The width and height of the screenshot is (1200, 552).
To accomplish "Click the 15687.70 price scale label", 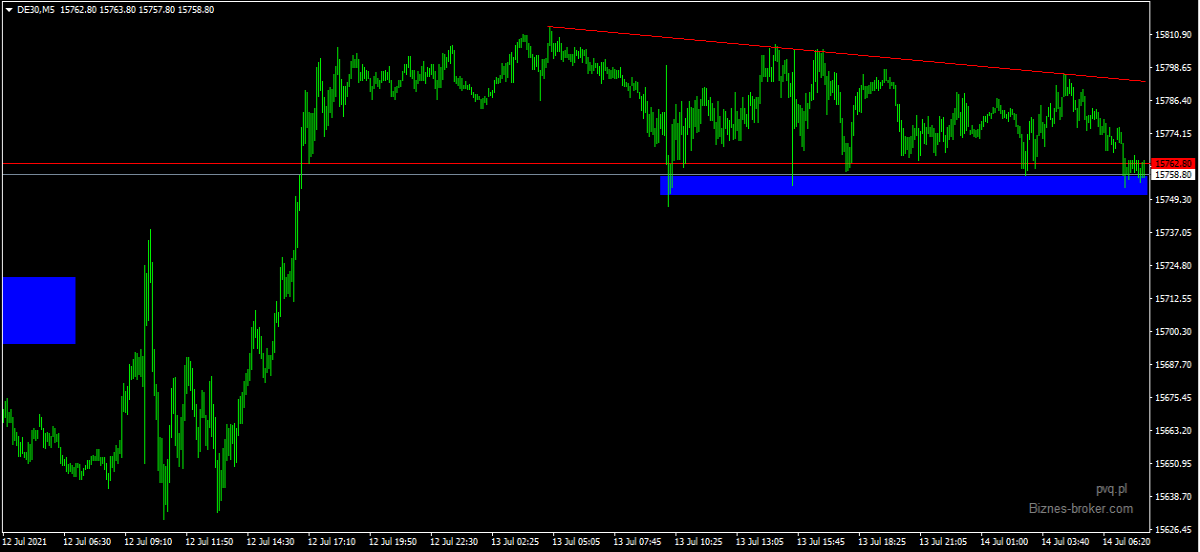I will coord(1173,365).
